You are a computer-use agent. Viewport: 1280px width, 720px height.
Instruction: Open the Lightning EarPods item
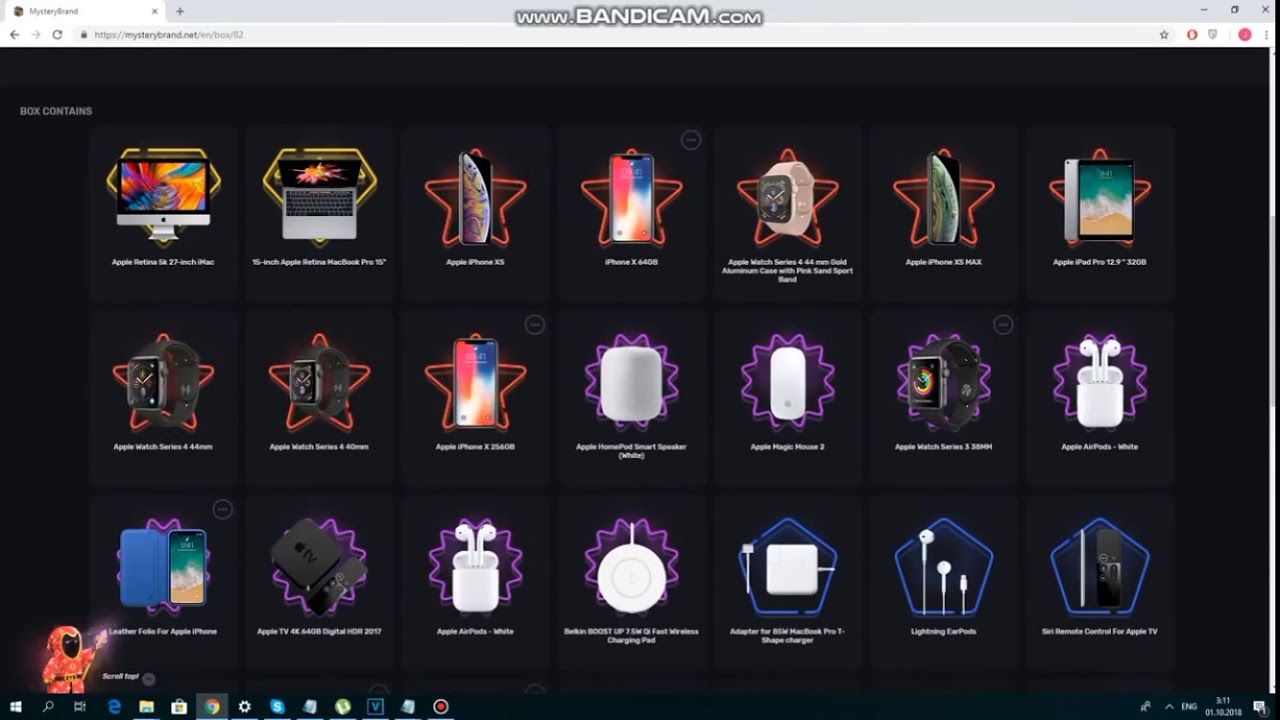click(x=943, y=582)
